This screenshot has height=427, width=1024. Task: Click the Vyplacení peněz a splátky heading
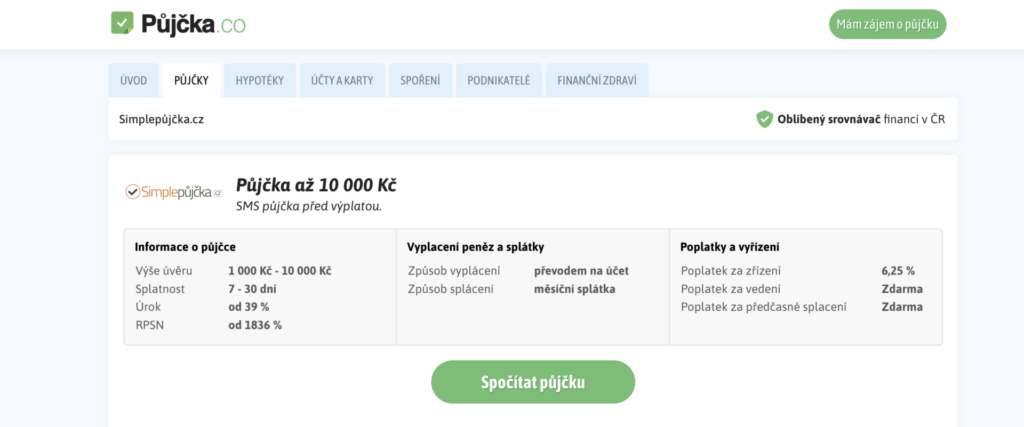(475, 246)
